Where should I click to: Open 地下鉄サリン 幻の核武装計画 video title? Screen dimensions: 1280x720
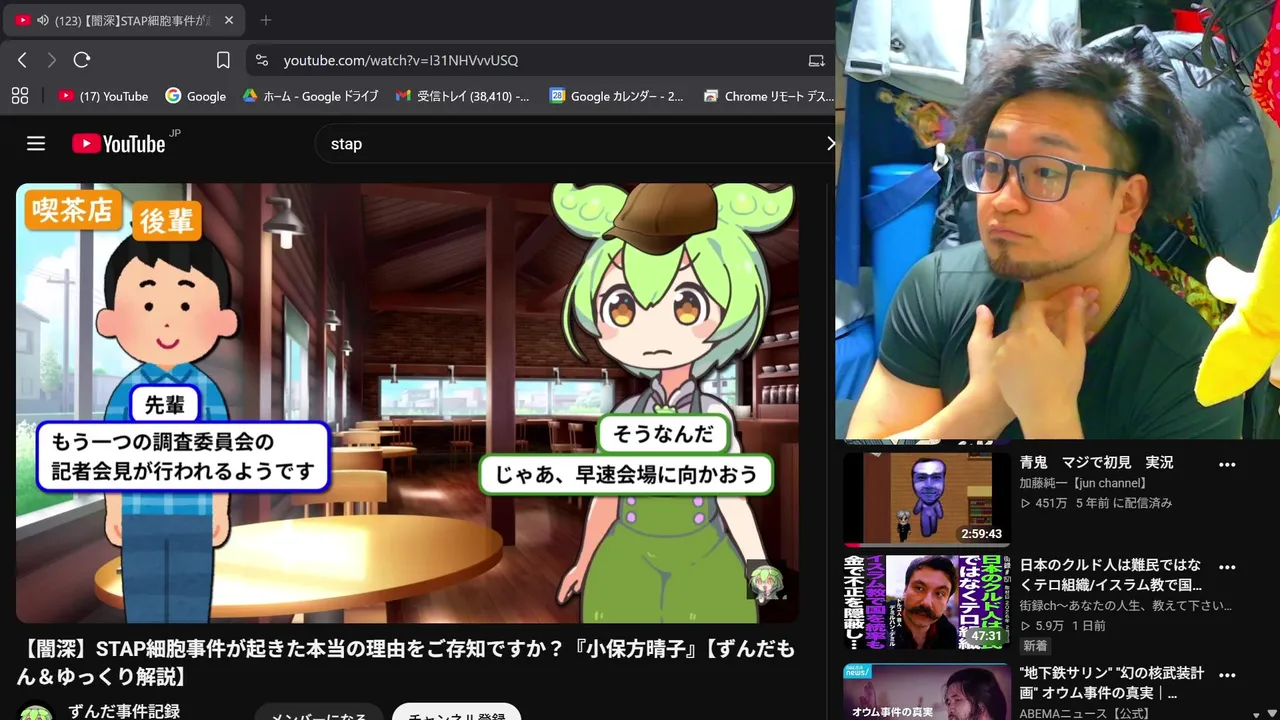(1111, 683)
